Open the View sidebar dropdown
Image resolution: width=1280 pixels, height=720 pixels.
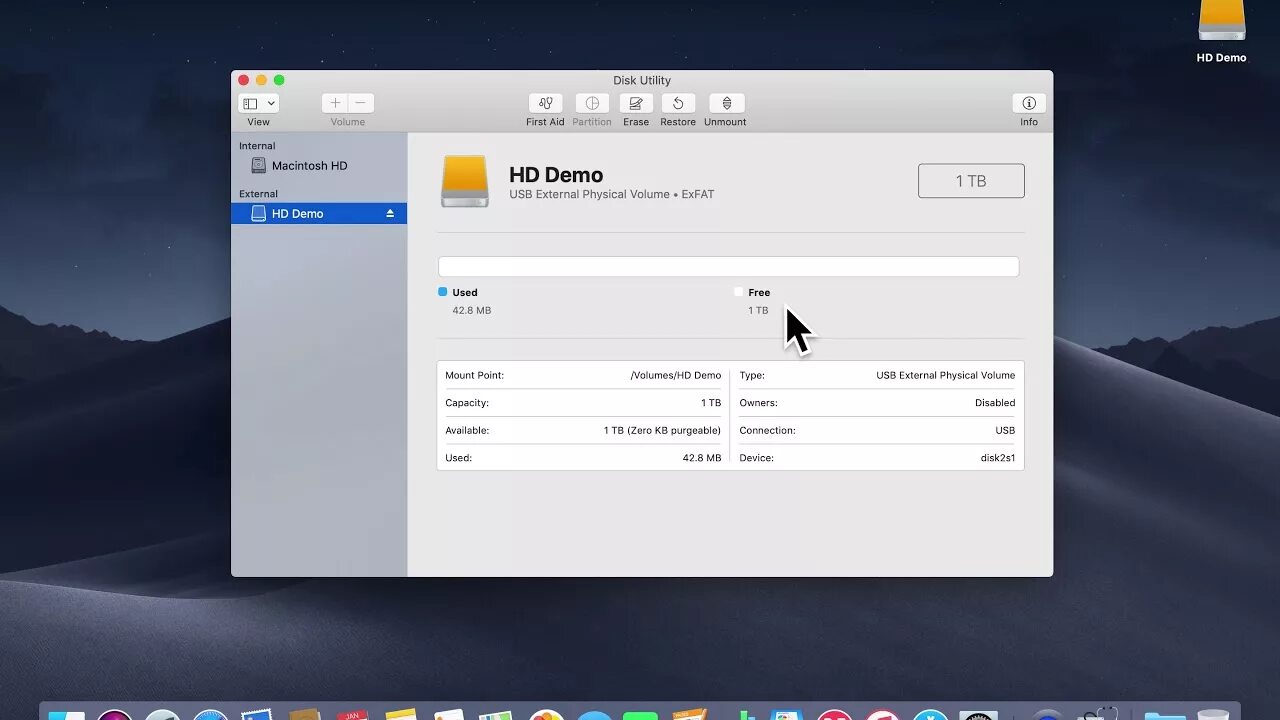[x=258, y=103]
